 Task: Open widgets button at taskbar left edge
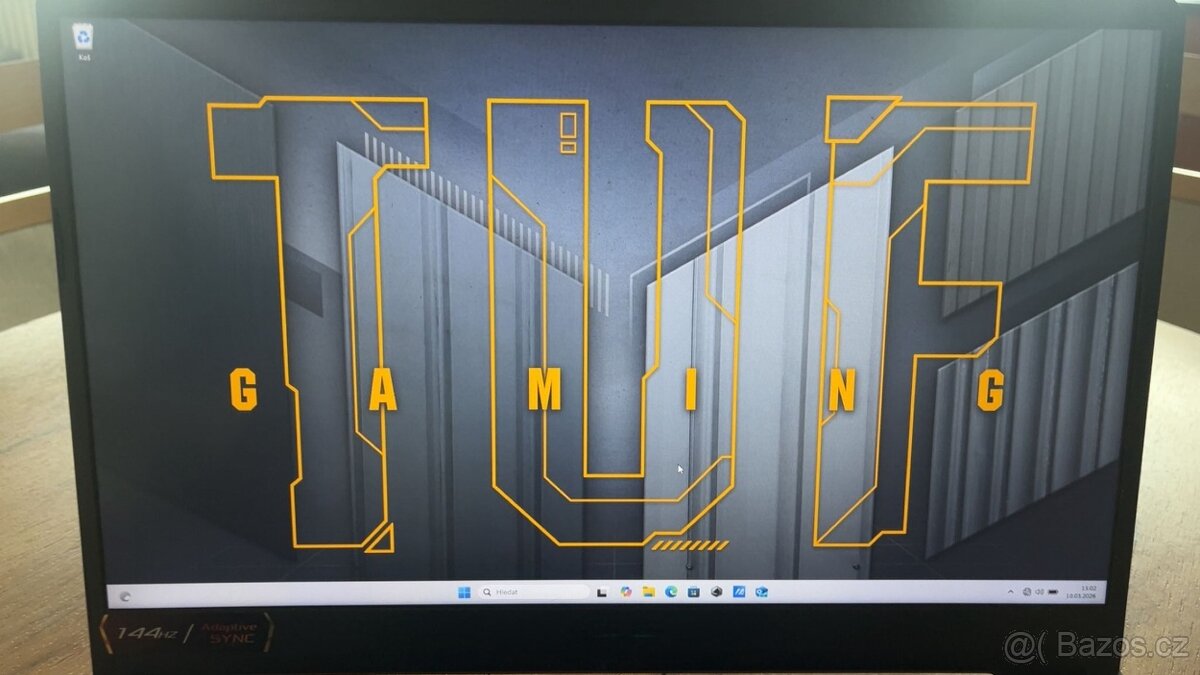124,596
